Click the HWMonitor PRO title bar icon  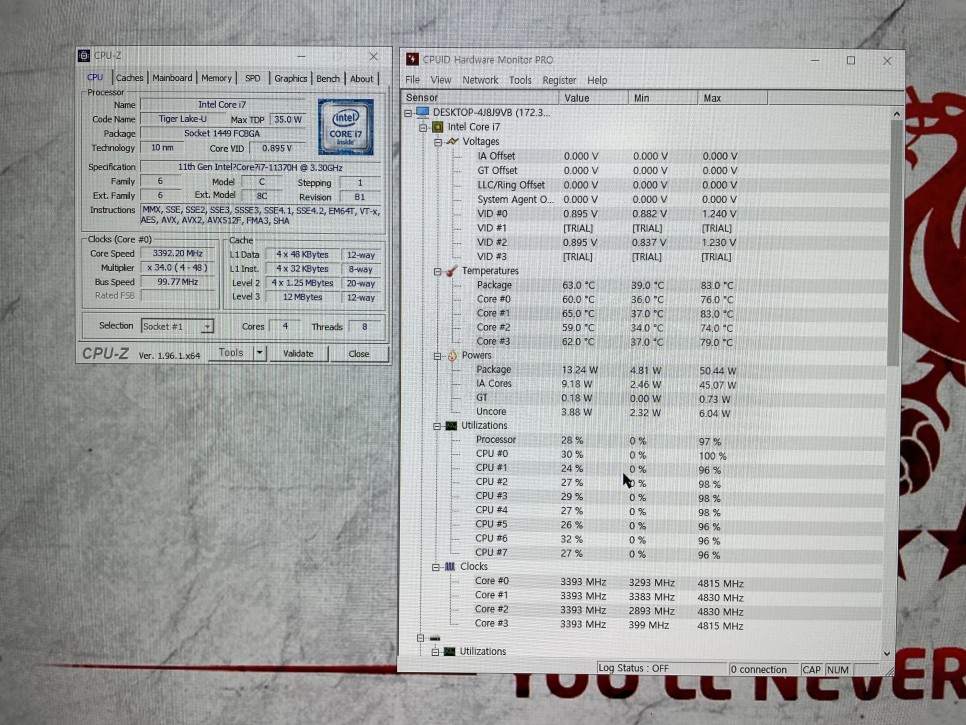412,60
